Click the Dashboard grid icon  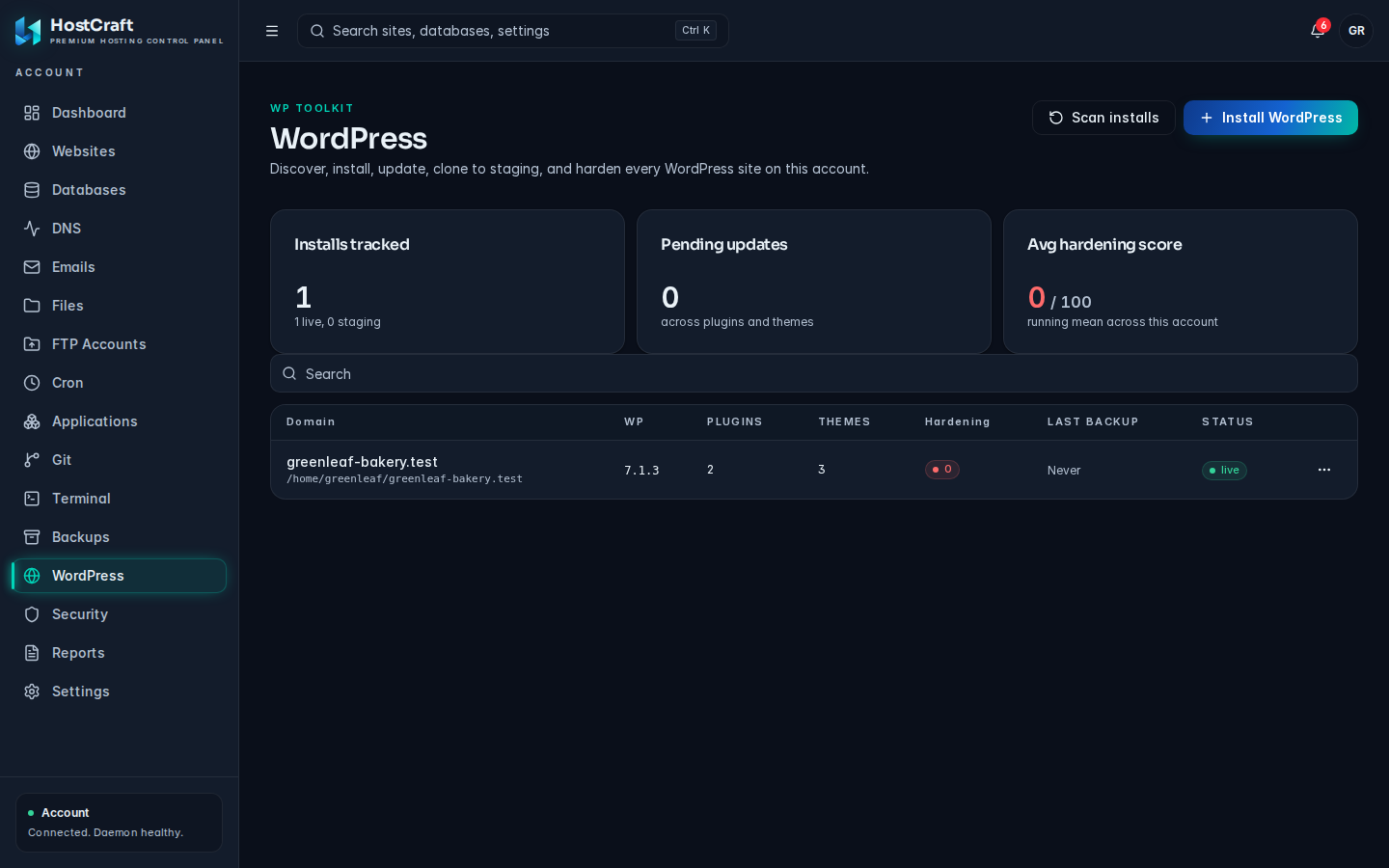pyautogui.click(x=32, y=113)
